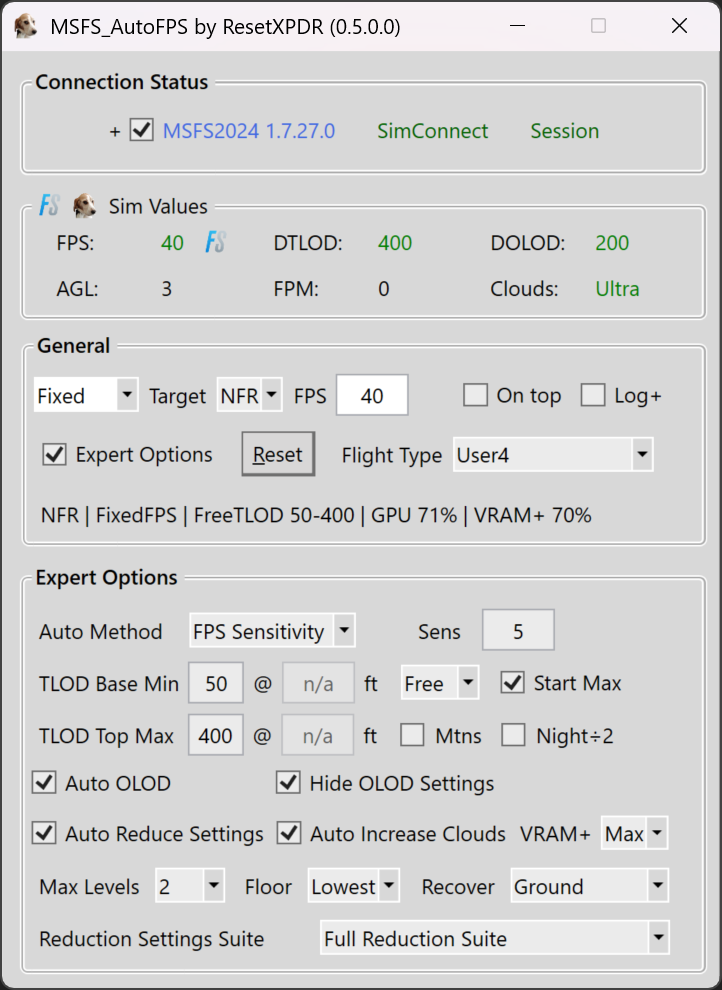Image resolution: width=722 pixels, height=990 pixels.
Task: Click the Clouds value Ultra
Action: (617, 289)
